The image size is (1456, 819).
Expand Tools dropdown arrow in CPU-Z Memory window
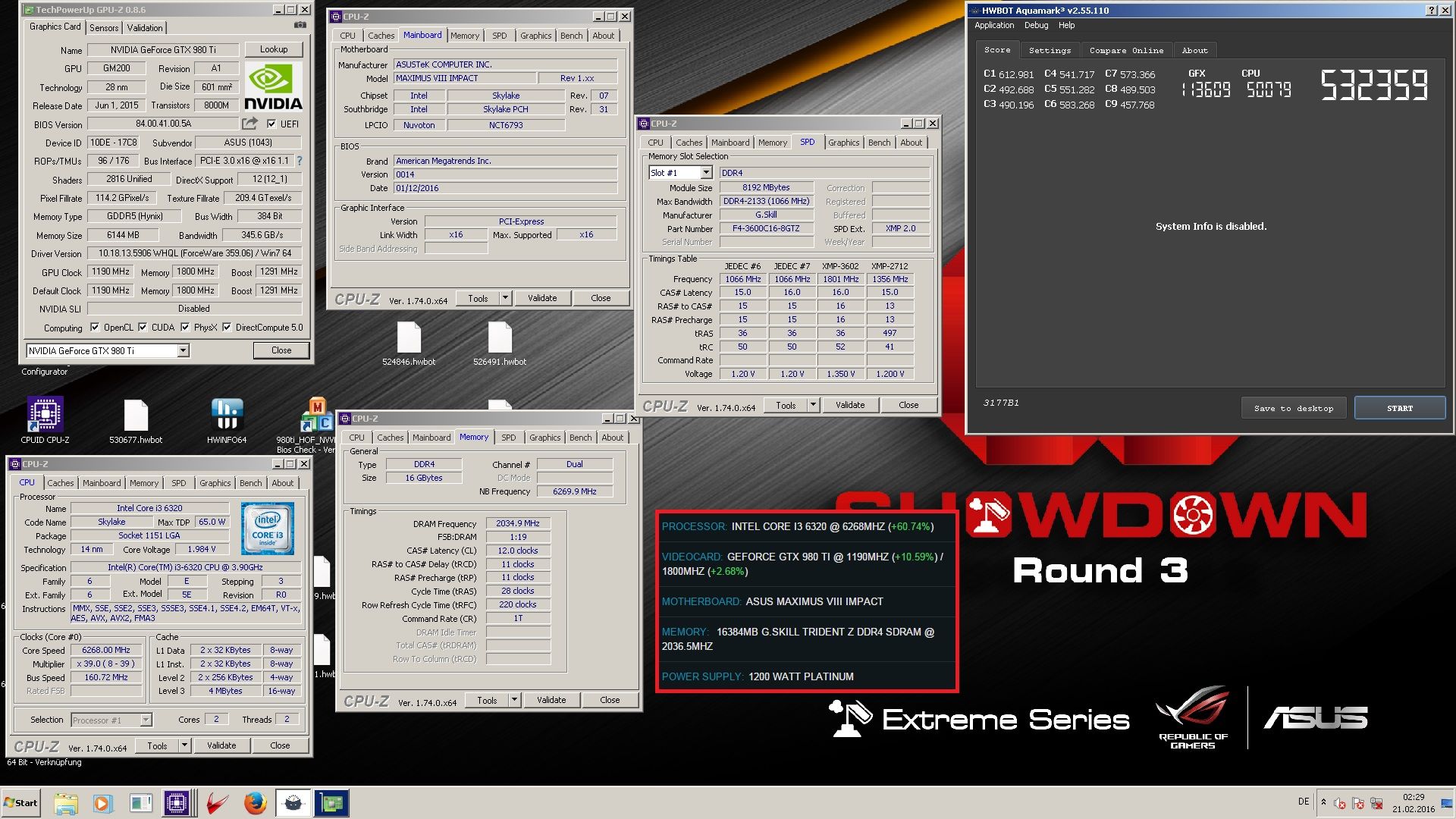point(514,700)
